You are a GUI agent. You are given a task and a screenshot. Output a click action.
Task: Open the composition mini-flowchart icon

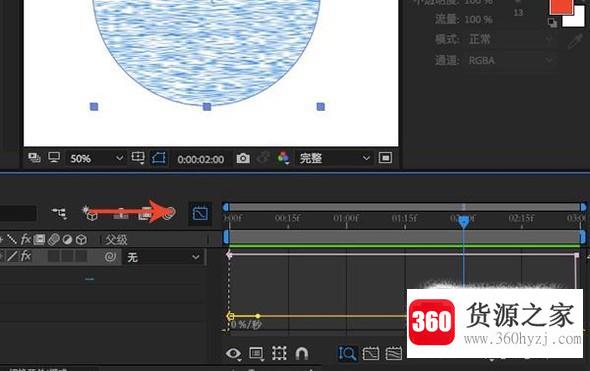[x=59, y=213]
